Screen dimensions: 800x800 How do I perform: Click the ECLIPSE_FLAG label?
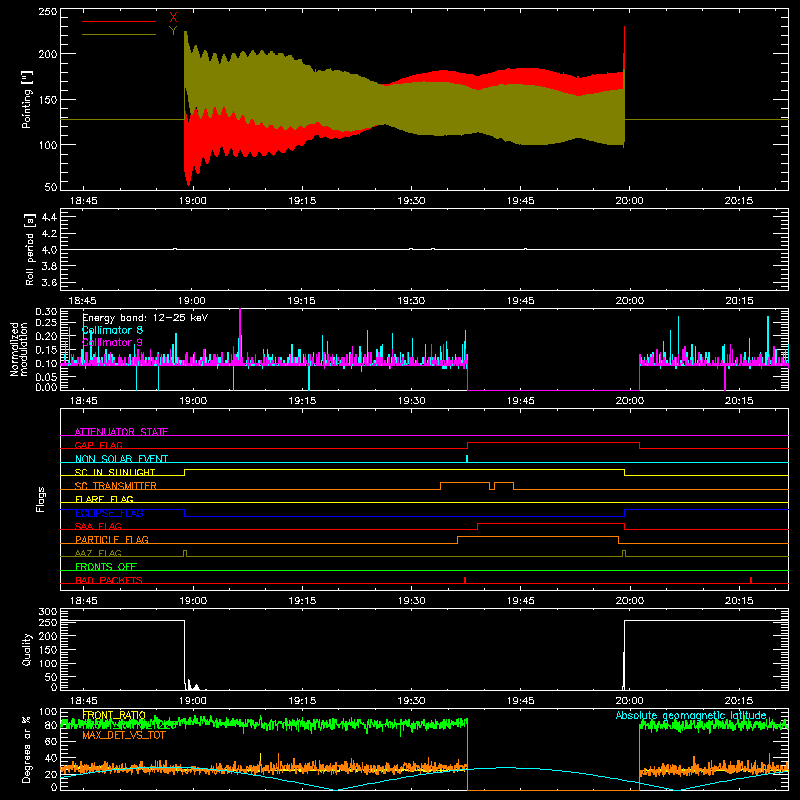[x=109, y=513]
